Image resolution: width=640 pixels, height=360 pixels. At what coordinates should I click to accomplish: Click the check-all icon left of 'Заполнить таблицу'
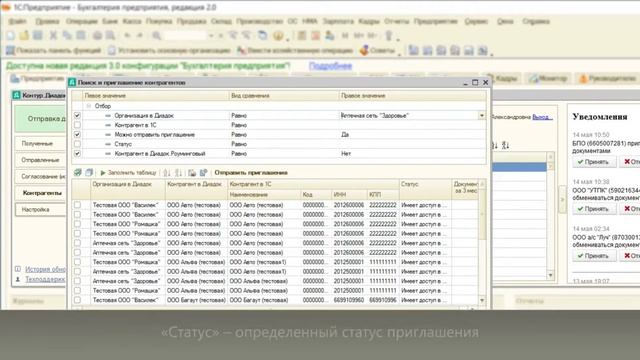click(x=78, y=173)
